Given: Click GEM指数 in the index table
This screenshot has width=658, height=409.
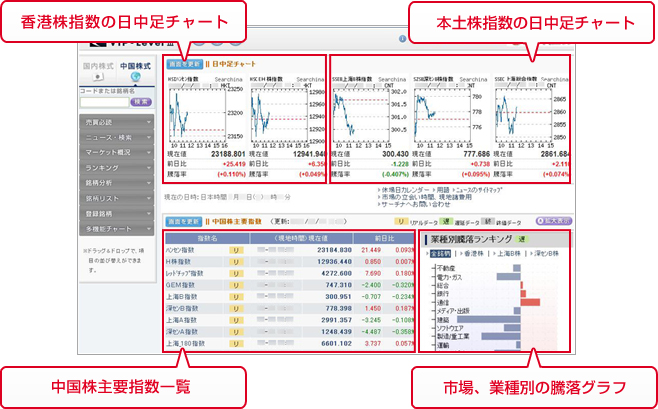Looking at the screenshot, I should 180,285.
